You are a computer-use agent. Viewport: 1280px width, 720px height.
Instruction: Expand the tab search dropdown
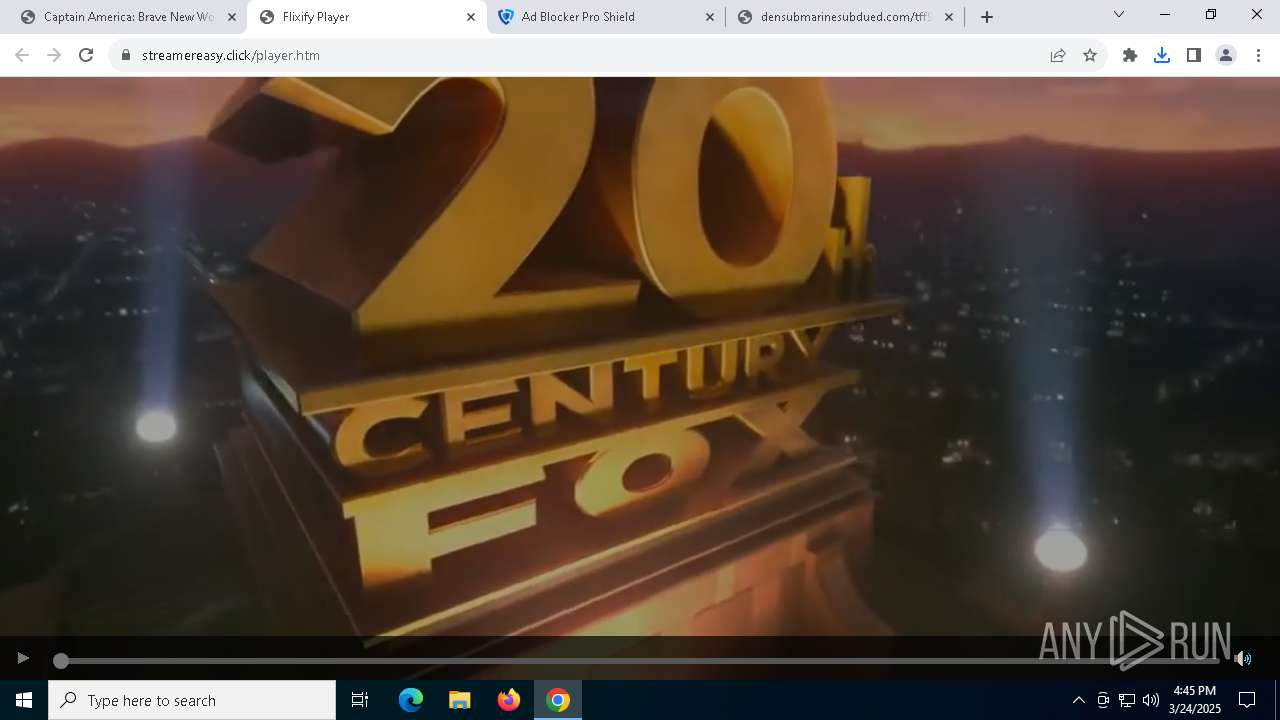click(x=1119, y=15)
